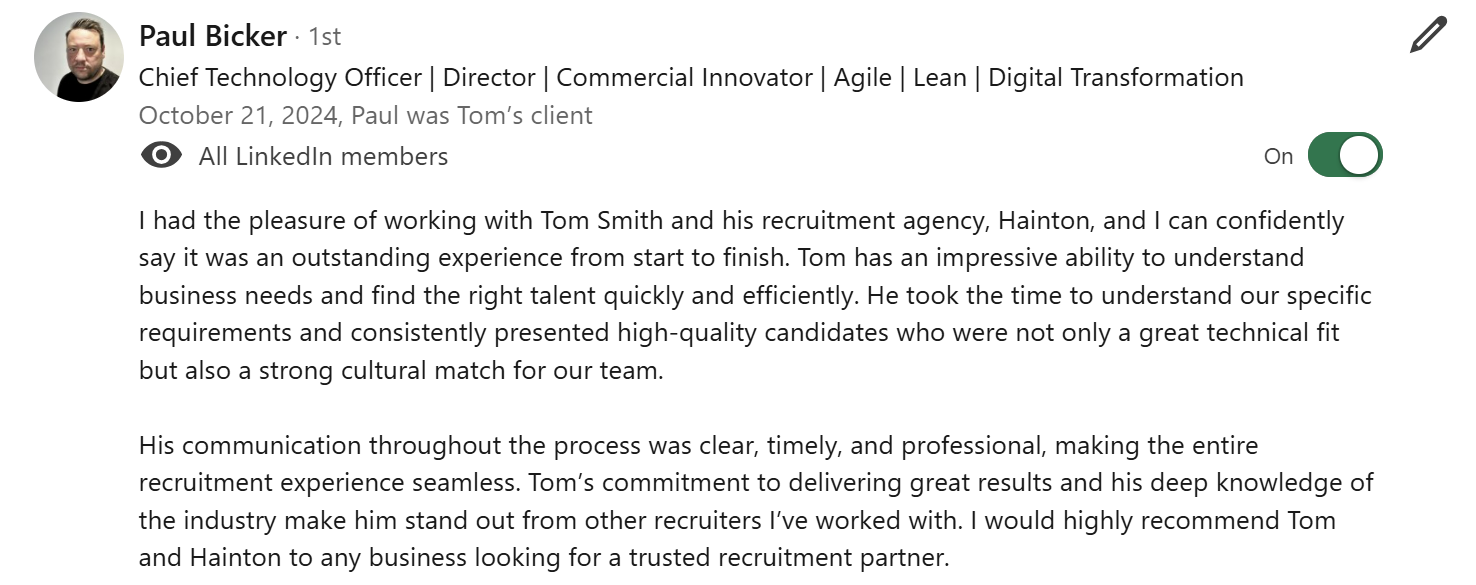Click the On label beside the toggle

pyautogui.click(x=1278, y=156)
